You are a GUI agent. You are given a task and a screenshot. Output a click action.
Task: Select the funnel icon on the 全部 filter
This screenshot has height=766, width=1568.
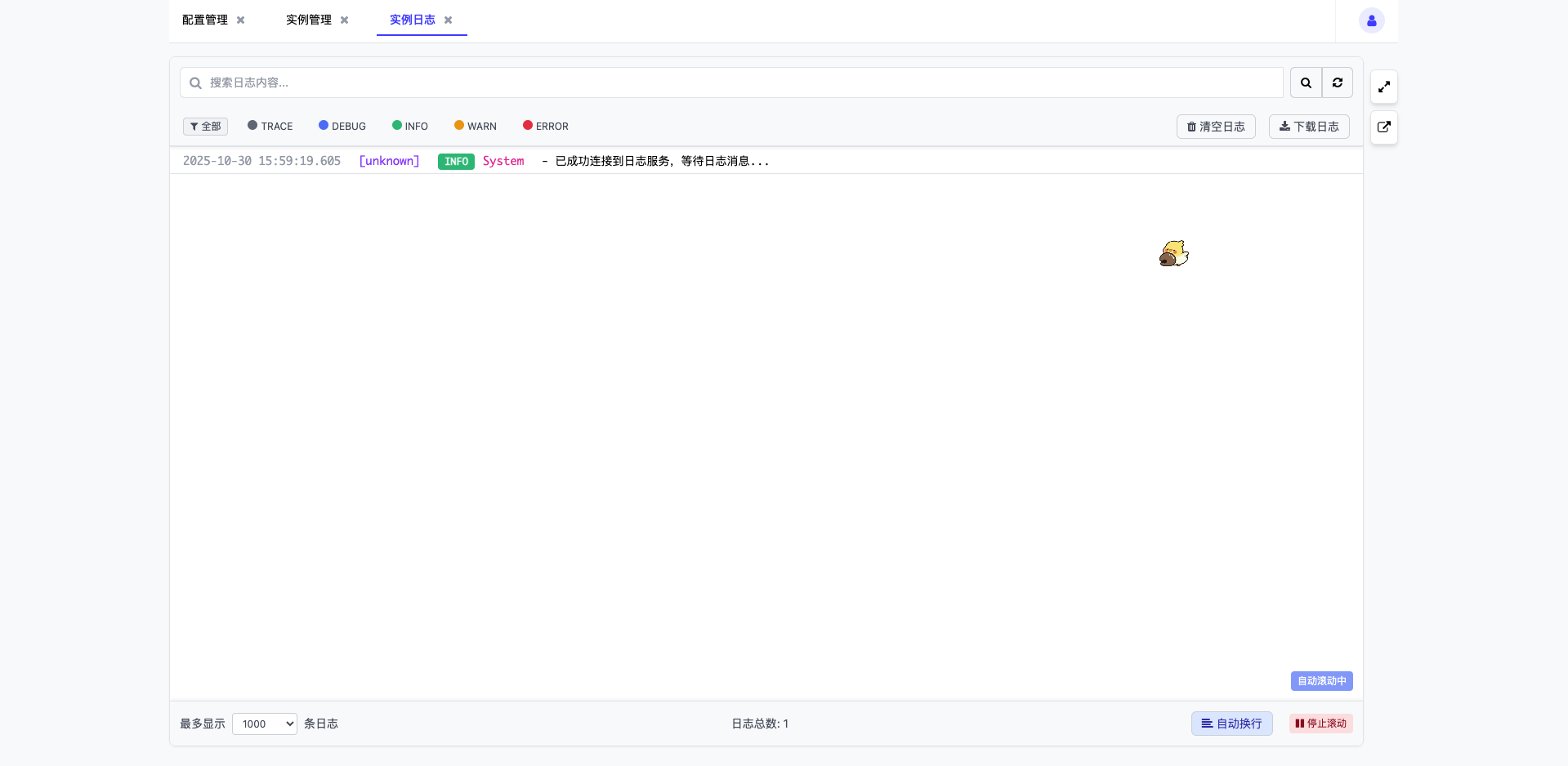195,127
